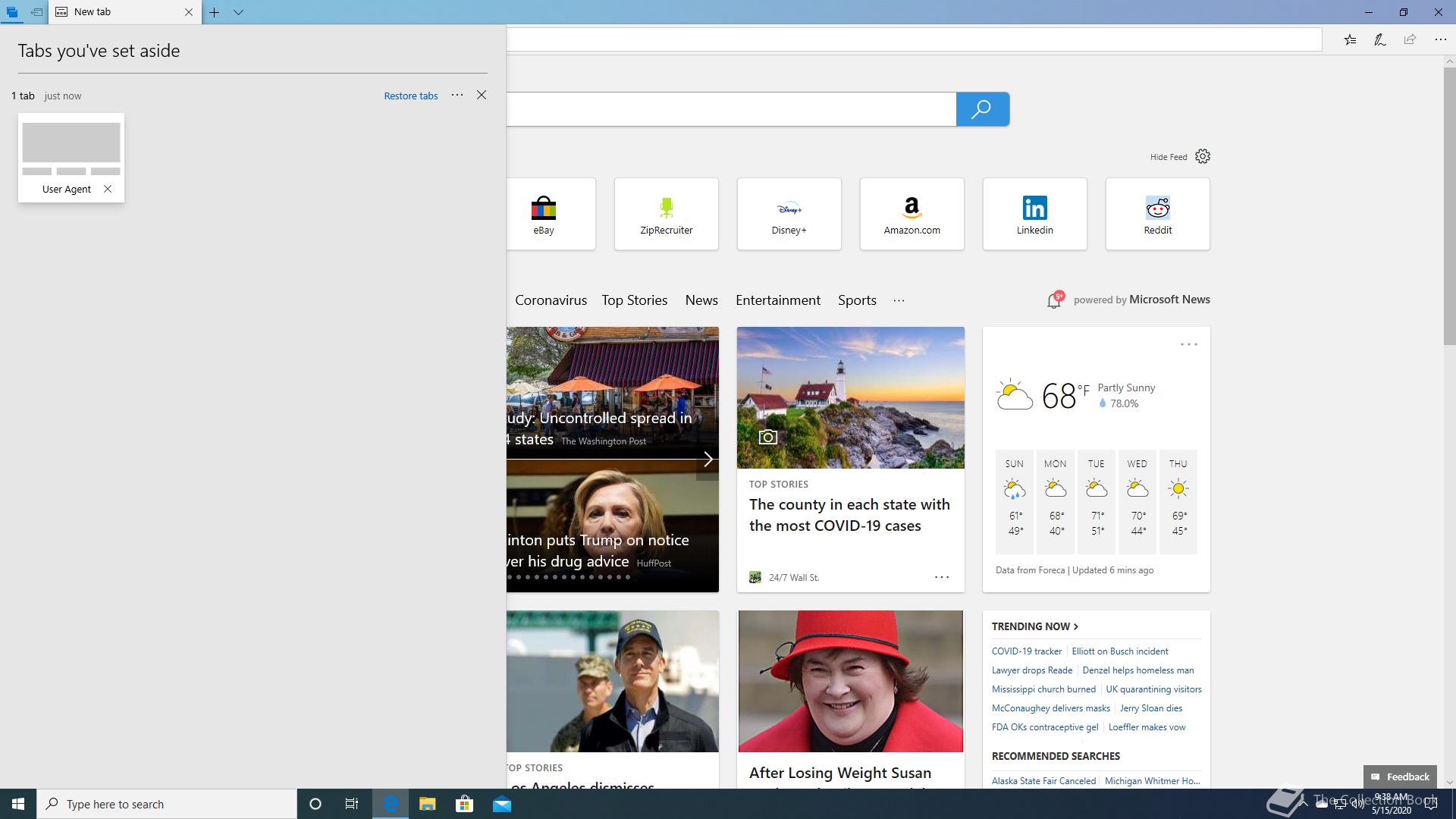
Task: Select the TUE forecast day
Action: coord(1097,501)
